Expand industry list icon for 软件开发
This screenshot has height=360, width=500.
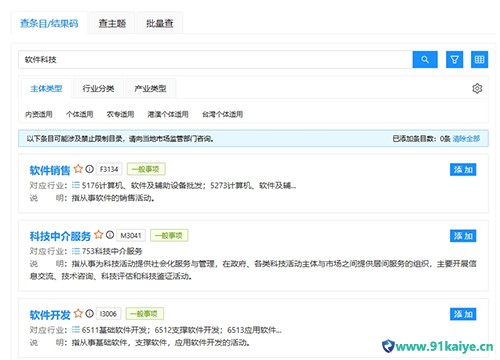(76, 330)
